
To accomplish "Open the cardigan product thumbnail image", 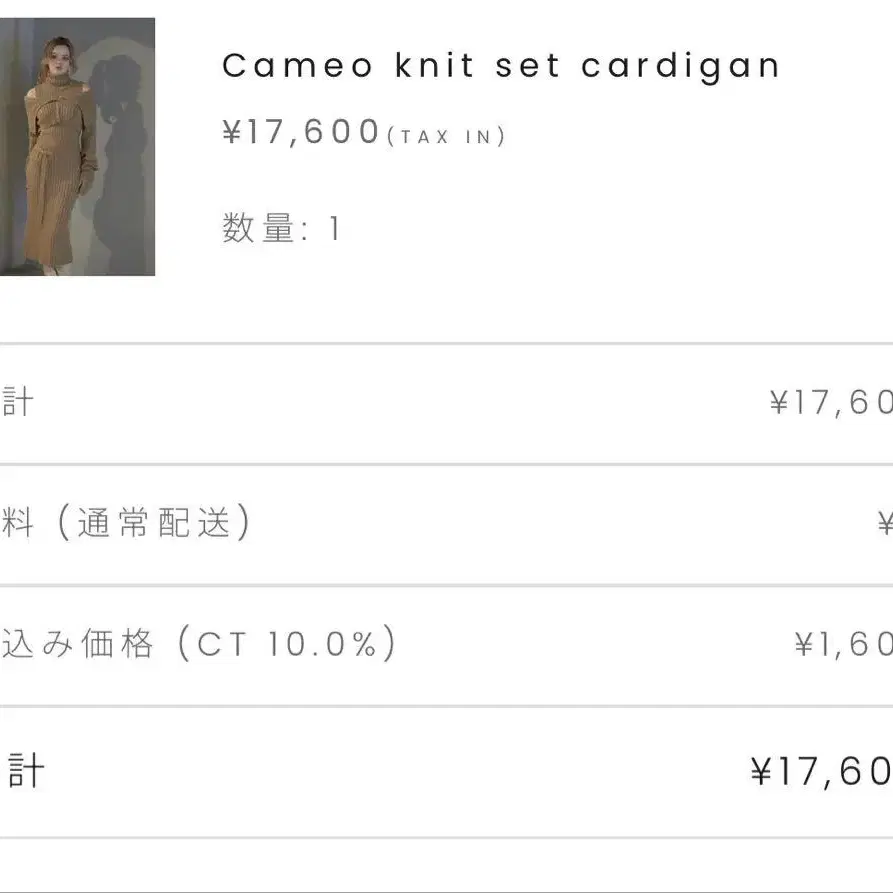I will [77, 146].
